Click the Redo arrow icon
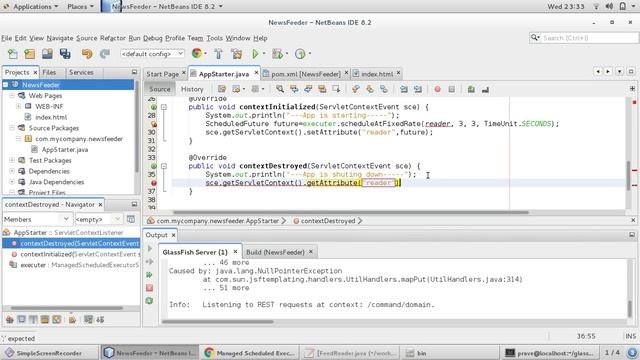This screenshot has width=640, height=360. point(105,54)
